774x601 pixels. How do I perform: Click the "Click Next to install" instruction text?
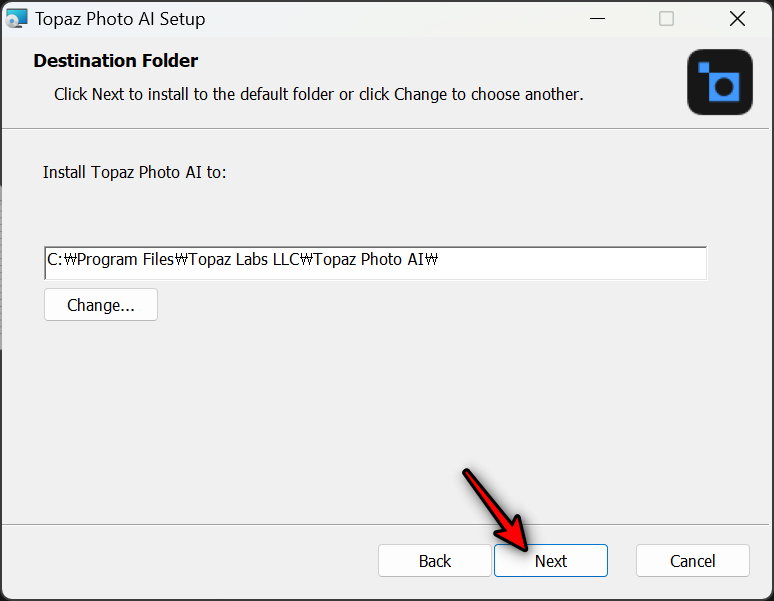318,94
